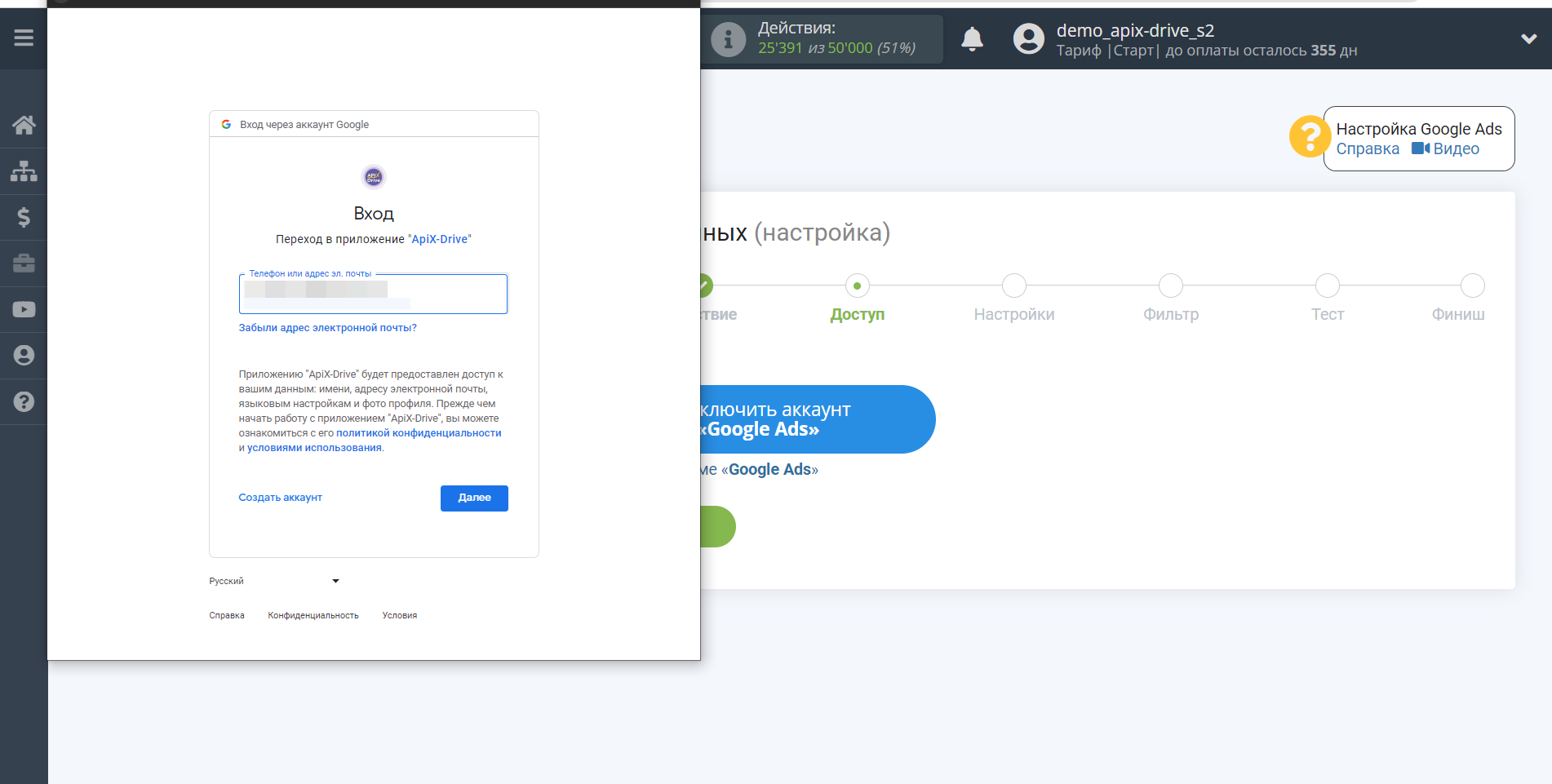Click the actions counter 25'391 из 50'000
Image resolution: width=1552 pixels, height=784 pixels.
coord(837,48)
